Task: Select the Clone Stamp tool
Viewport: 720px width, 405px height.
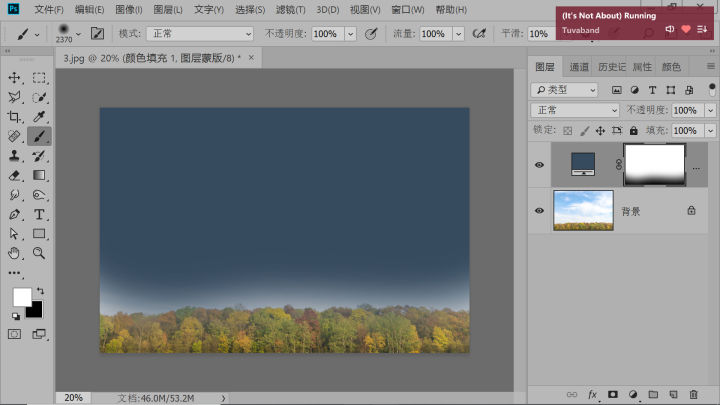Action: (15, 156)
